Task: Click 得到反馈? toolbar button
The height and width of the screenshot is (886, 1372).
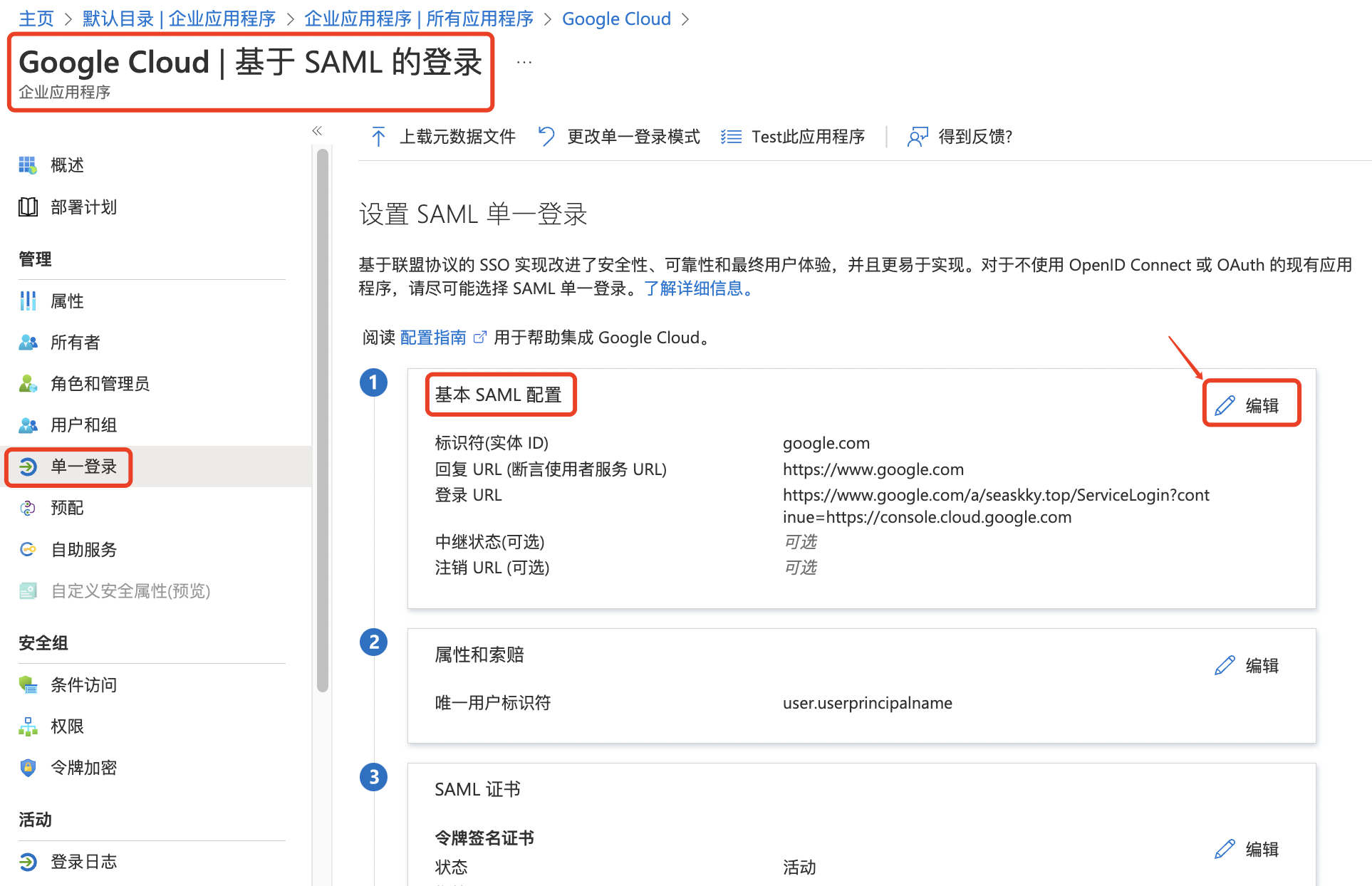Action: click(x=960, y=137)
